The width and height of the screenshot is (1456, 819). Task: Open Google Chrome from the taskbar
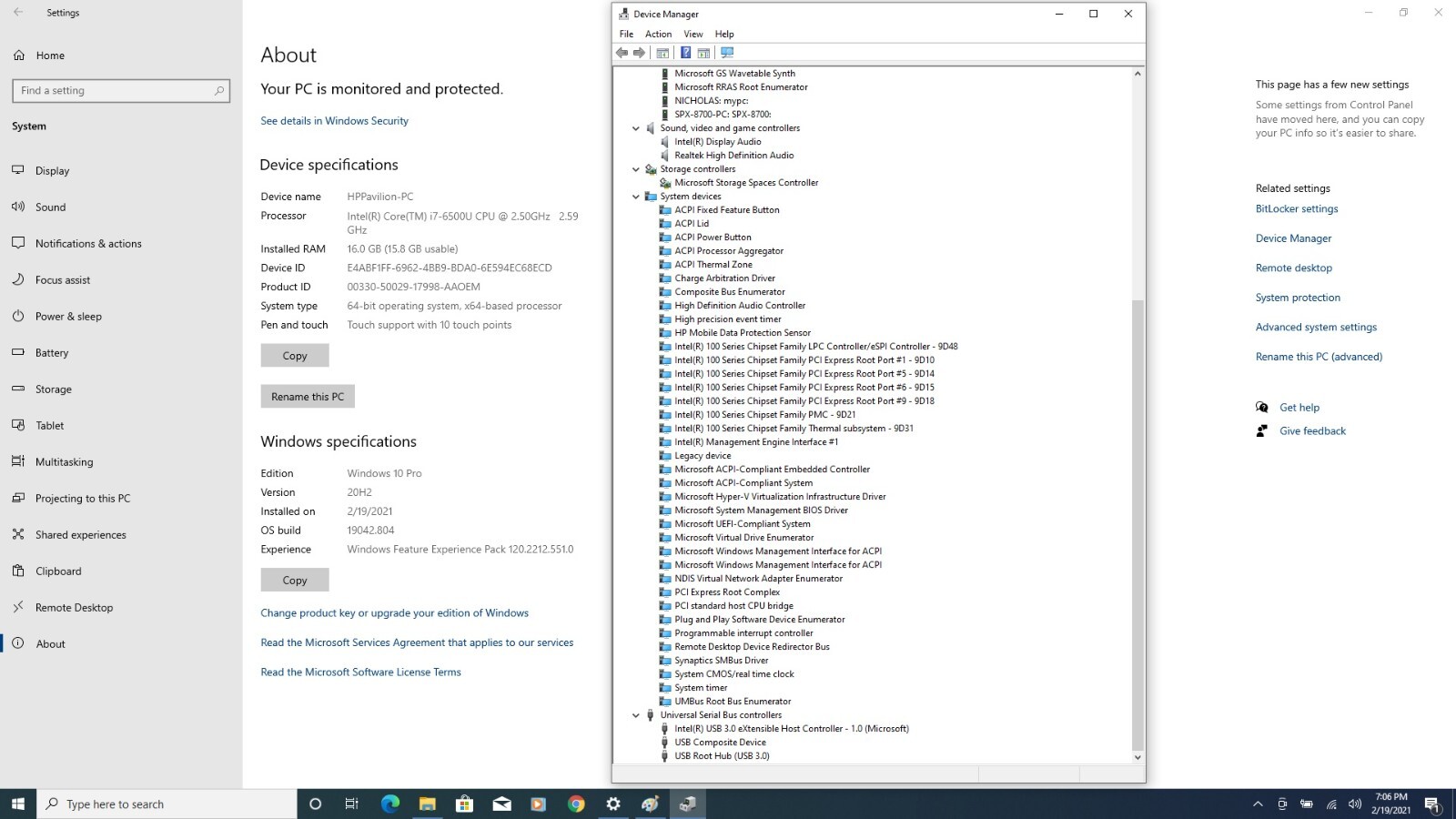coord(576,804)
